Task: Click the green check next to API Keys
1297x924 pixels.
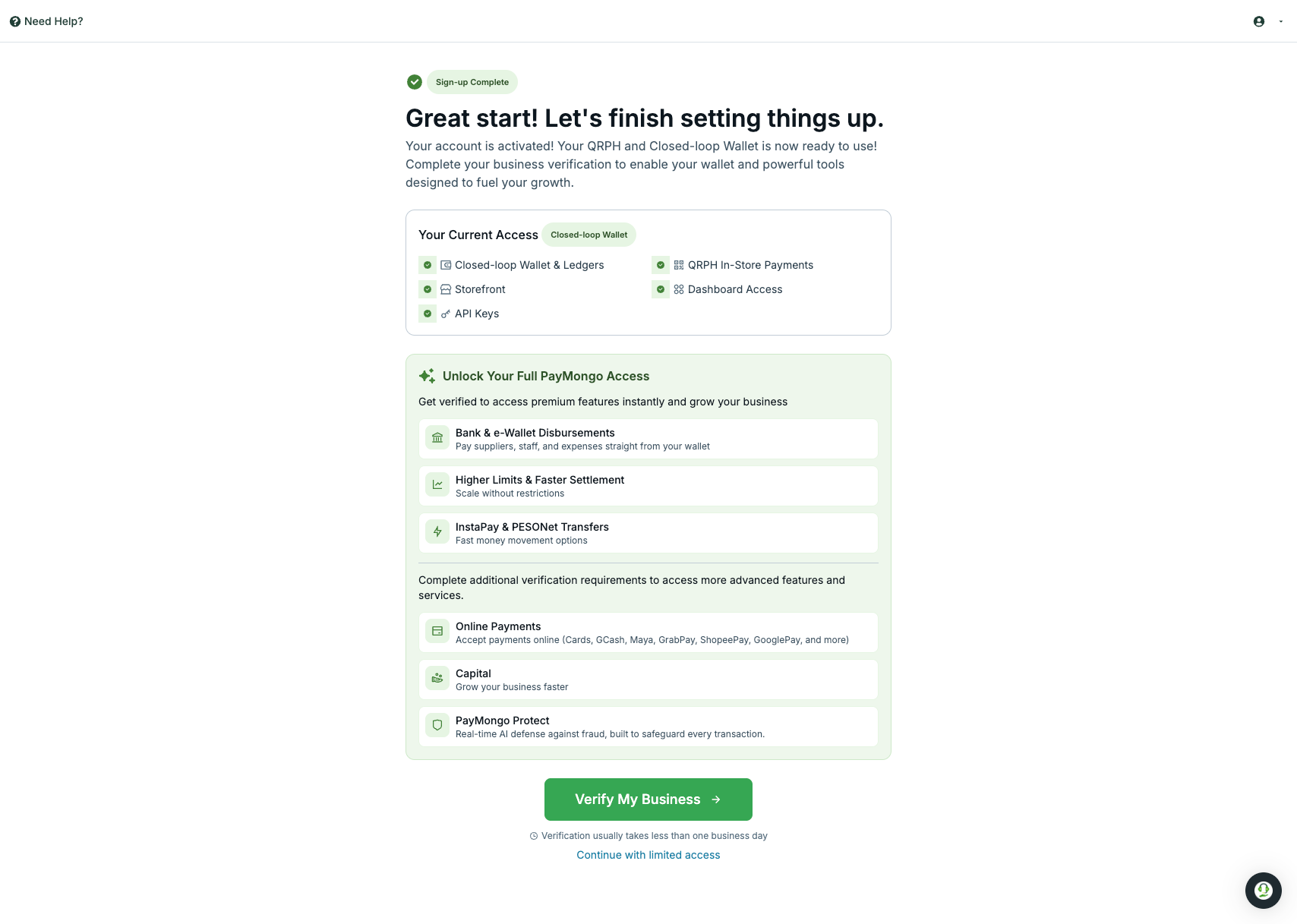Action: tap(428, 314)
